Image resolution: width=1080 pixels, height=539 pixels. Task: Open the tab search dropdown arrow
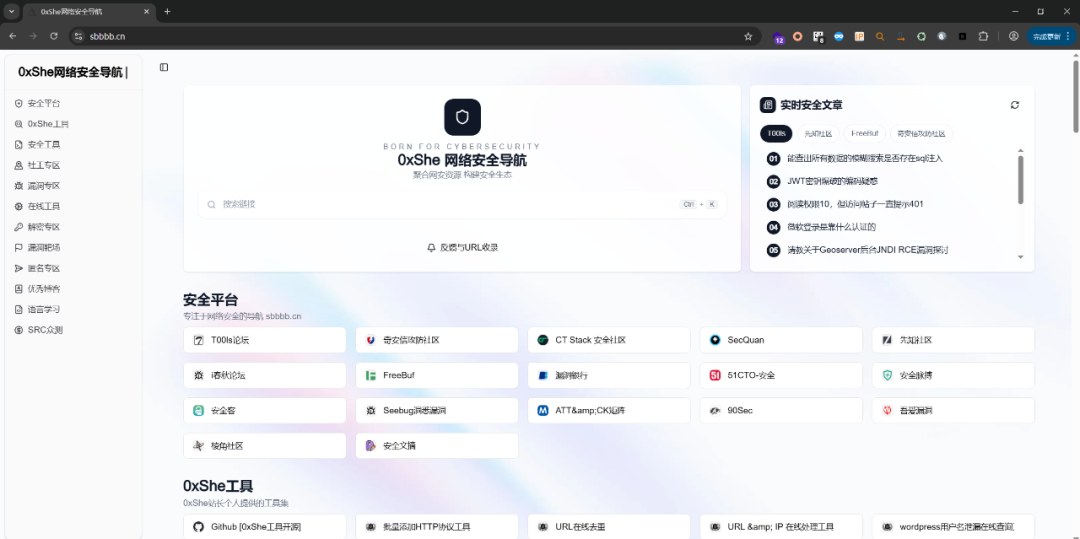click(12, 12)
